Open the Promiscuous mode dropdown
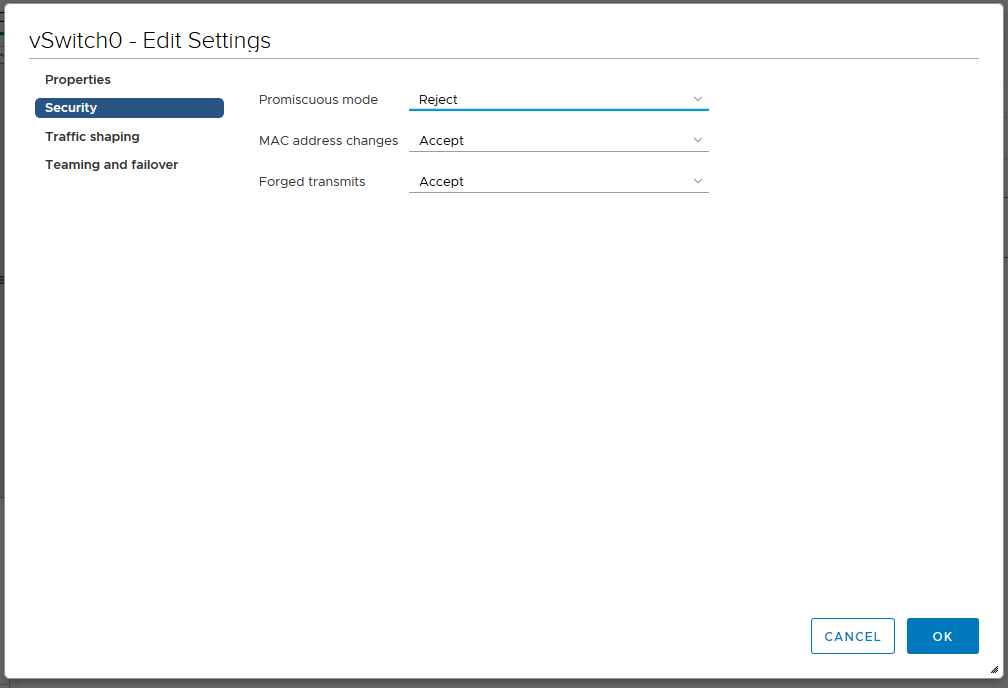Image resolution: width=1008 pixels, height=688 pixels. click(x=559, y=100)
